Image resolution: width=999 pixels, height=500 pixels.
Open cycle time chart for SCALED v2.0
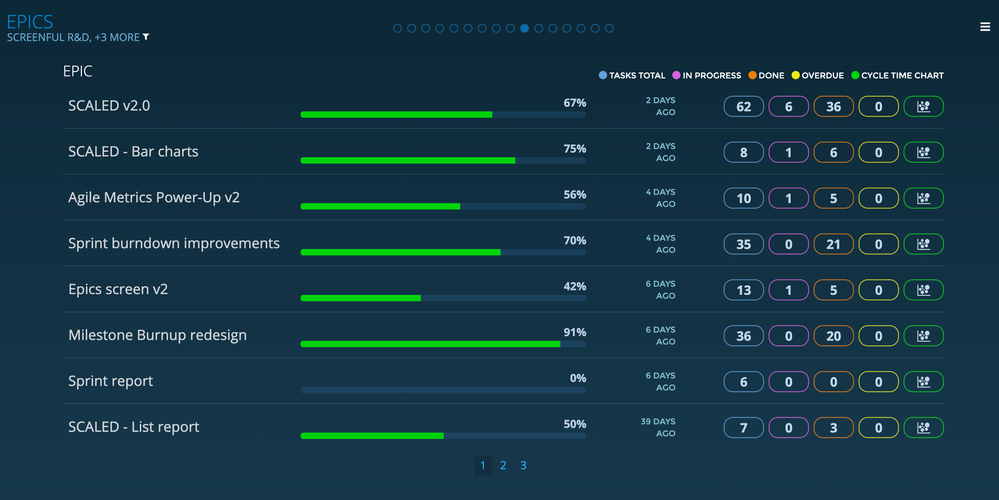click(x=923, y=106)
